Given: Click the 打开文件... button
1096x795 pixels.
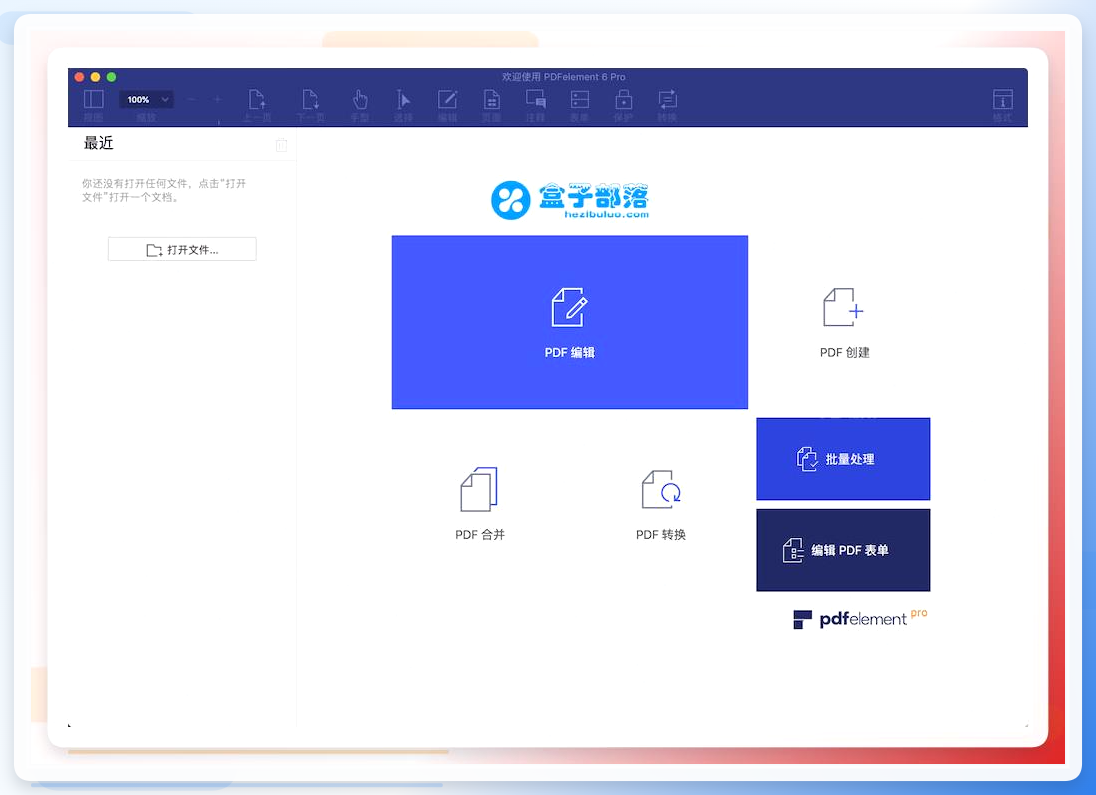Looking at the screenshot, I should [182, 250].
